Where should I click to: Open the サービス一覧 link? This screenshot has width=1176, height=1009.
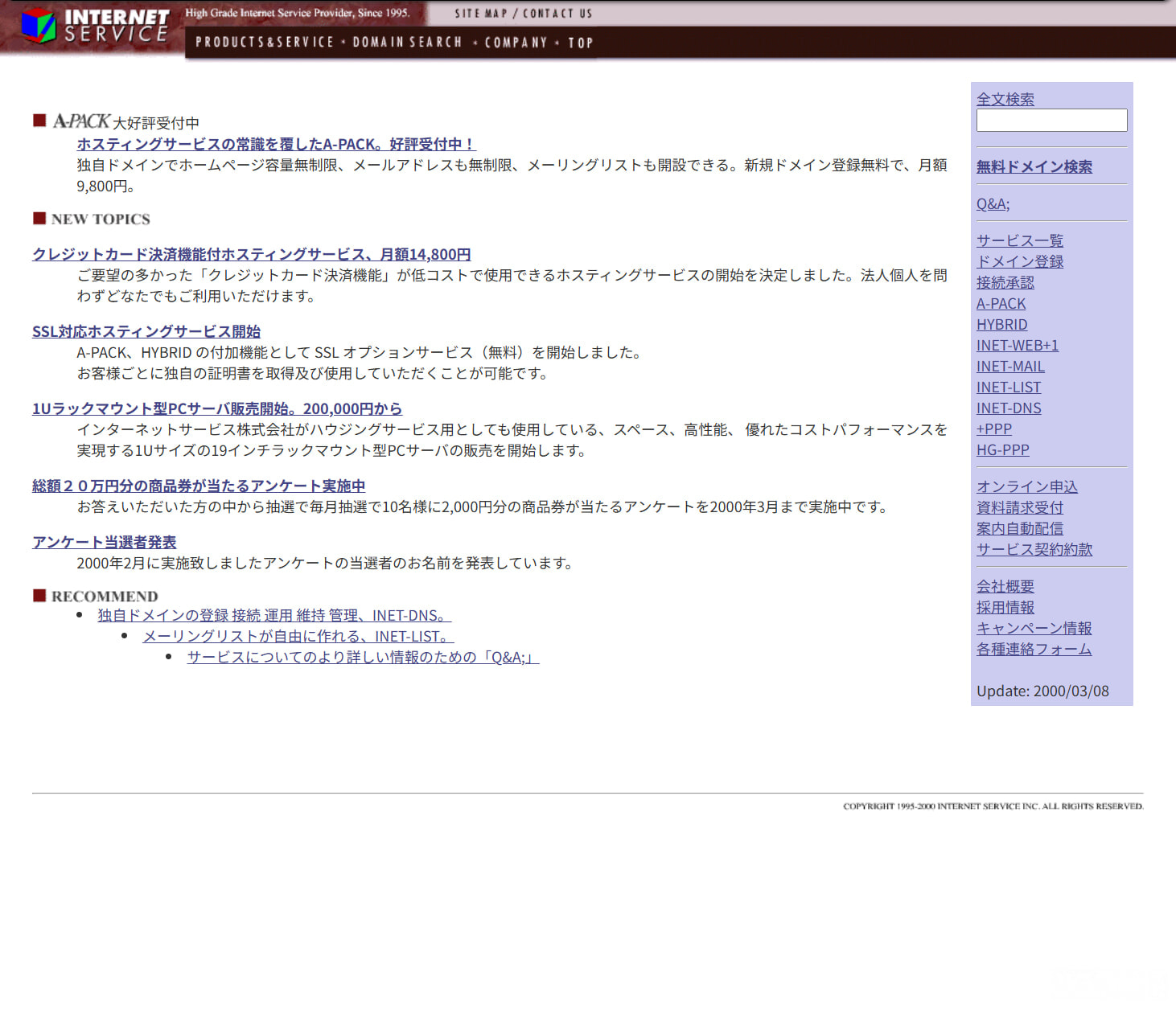pyautogui.click(x=1020, y=240)
